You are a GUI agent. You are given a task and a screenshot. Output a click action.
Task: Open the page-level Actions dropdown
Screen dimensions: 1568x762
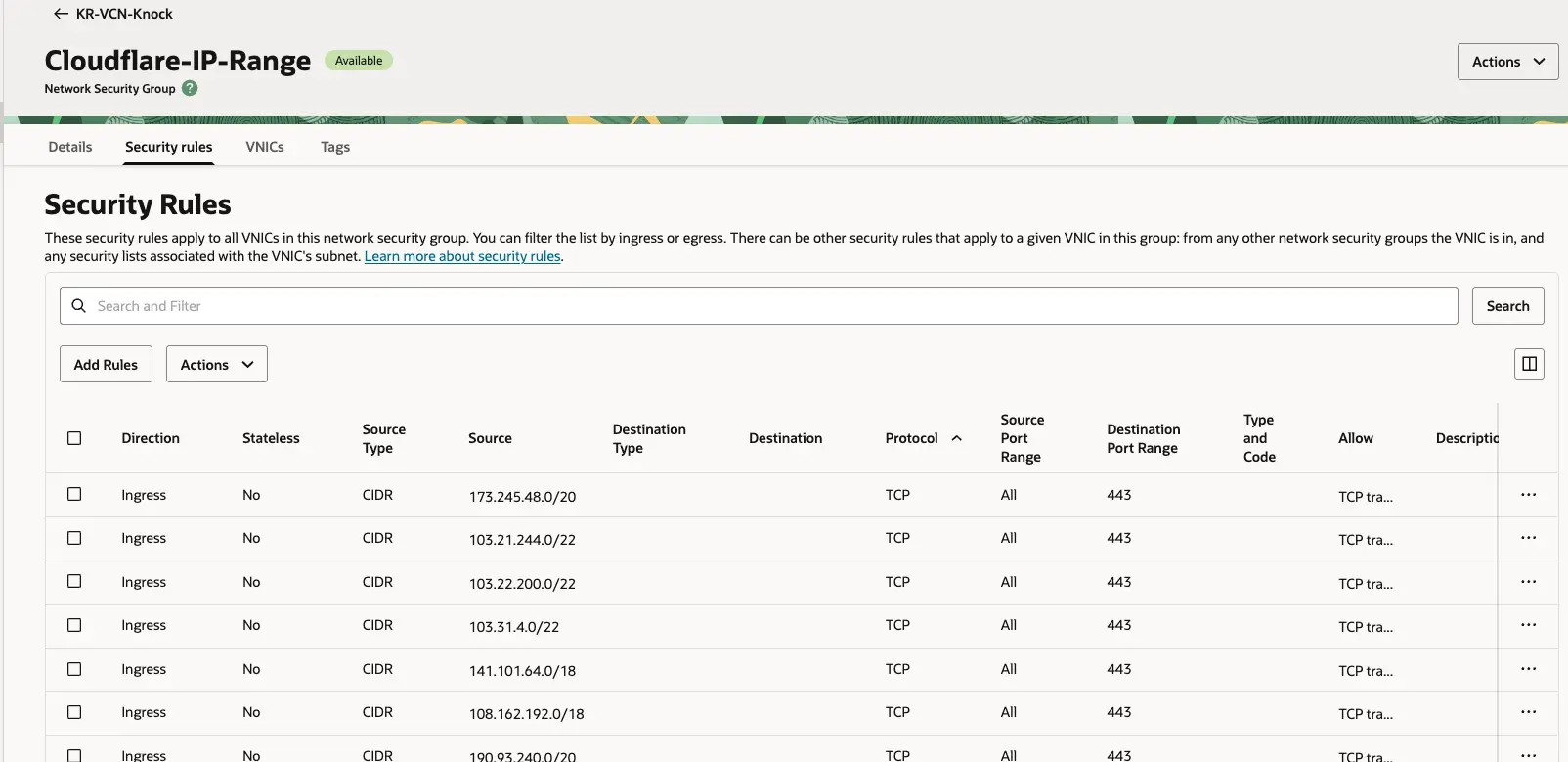[1507, 62]
